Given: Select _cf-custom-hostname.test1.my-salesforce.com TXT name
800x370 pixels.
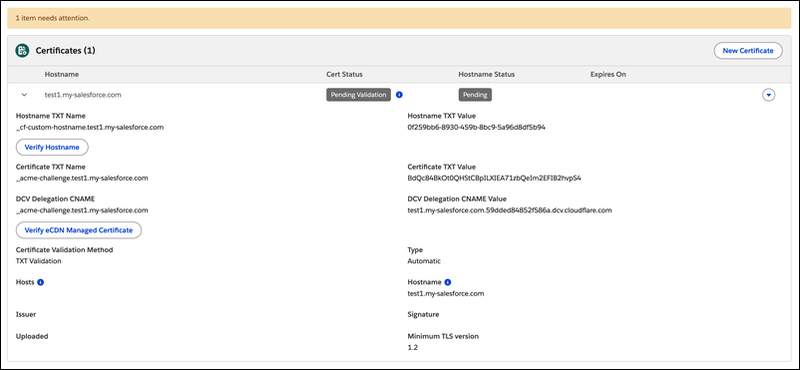Looking at the screenshot, I should [90, 128].
